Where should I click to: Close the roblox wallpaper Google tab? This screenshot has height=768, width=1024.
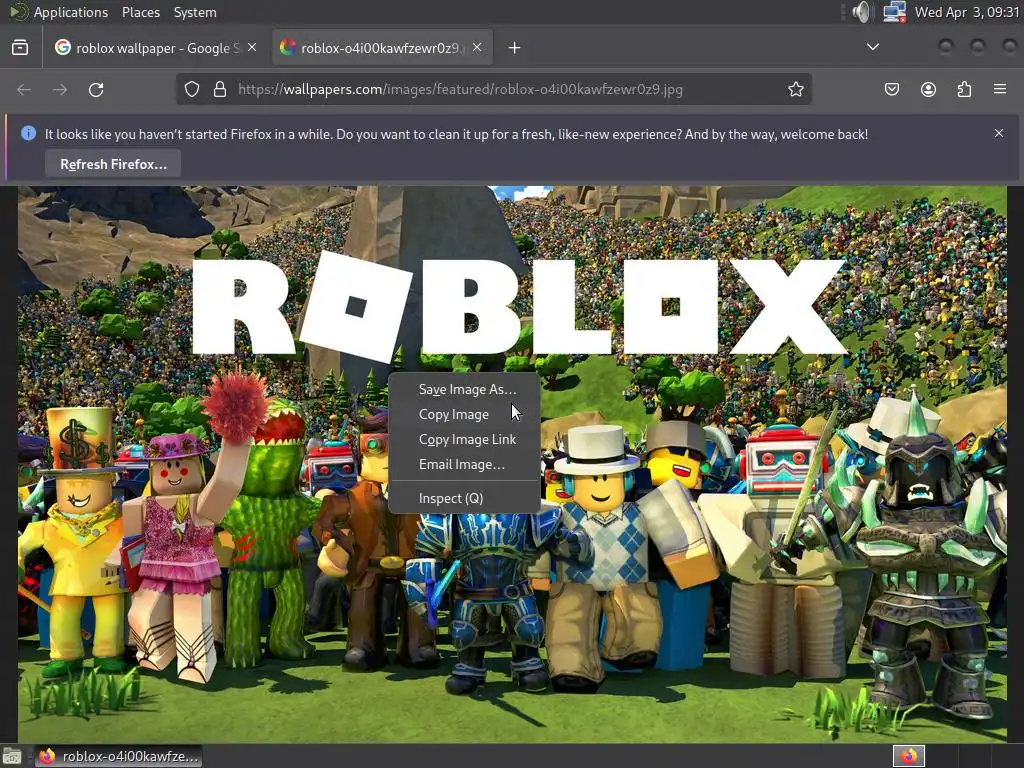click(x=252, y=47)
